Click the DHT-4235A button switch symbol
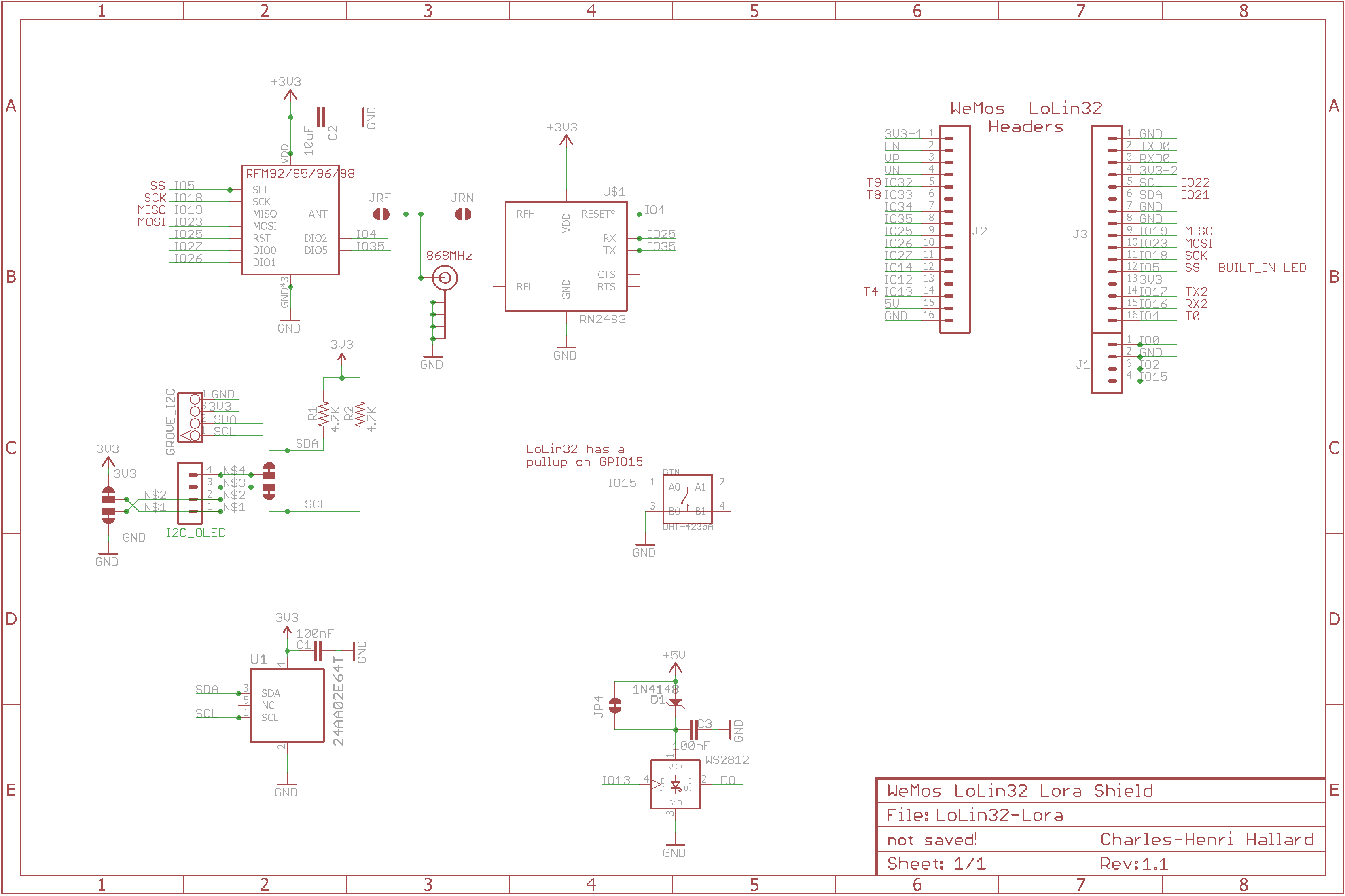This screenshot has height=896, width=1345. coord(687,499)
